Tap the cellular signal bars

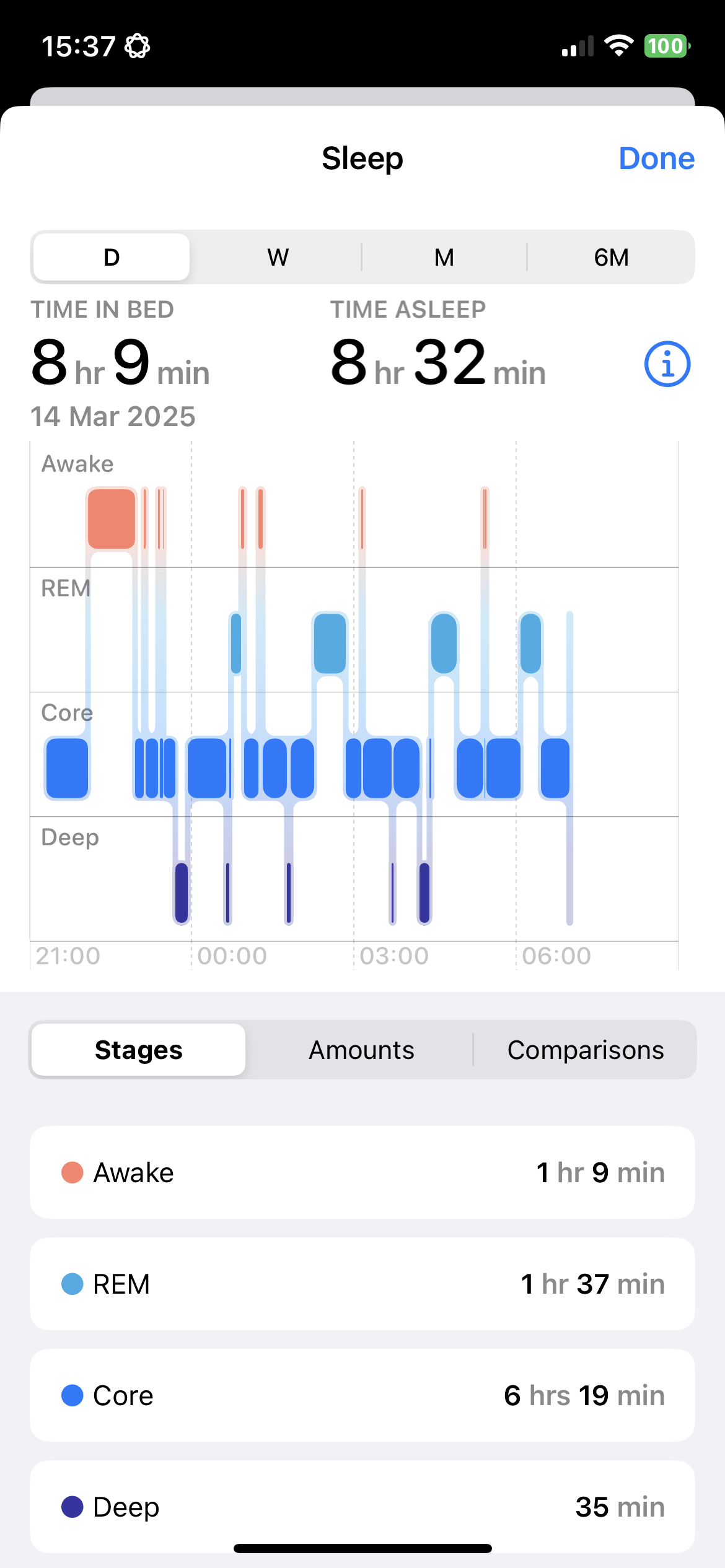[578, 46]
